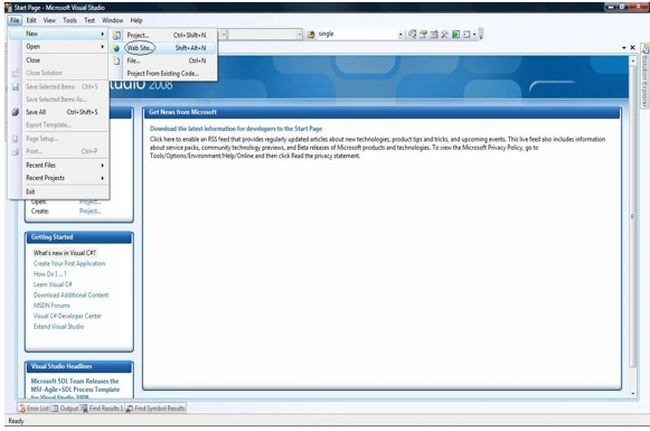This screenshot has width=650, height=431.
Task: Choose Save All in File menu
Action: pos(58,112)
